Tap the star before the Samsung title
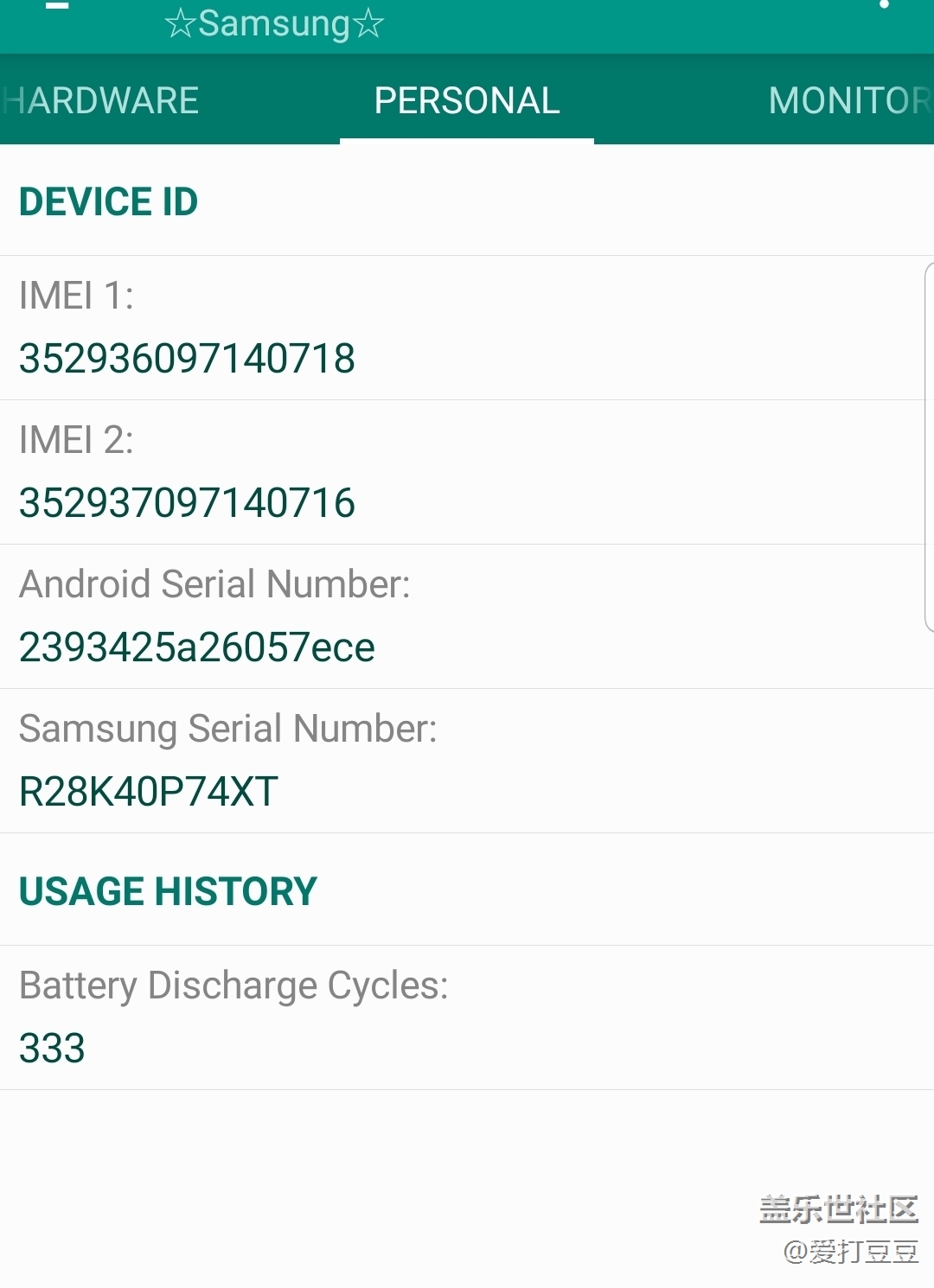The image size is (934, 1288). coord(180,24)
